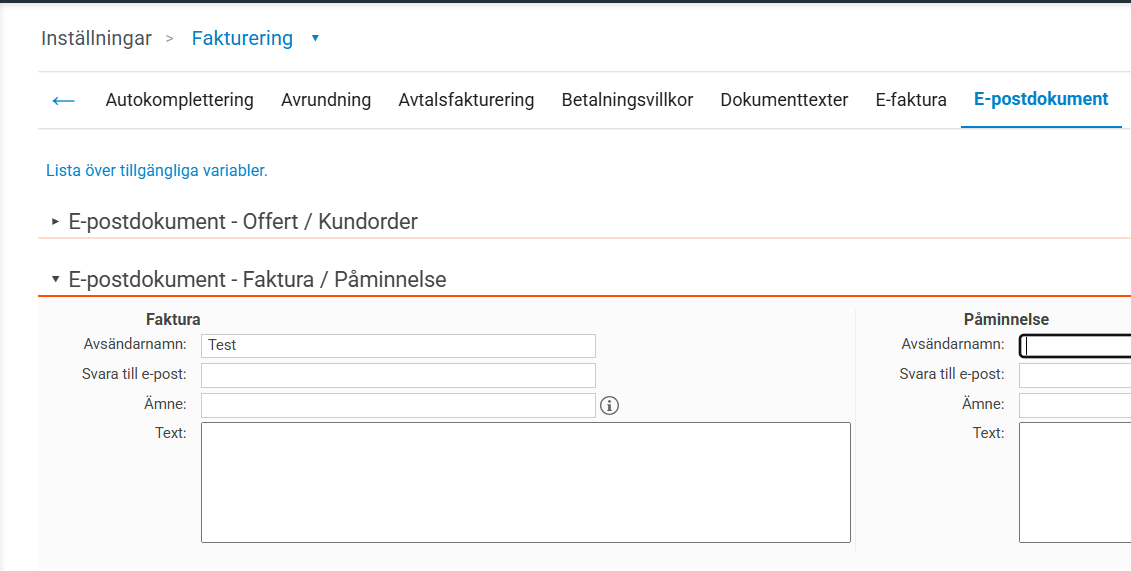Click the info icon beside Faktura Ämne
The image size is (1131, 571).
610,405
